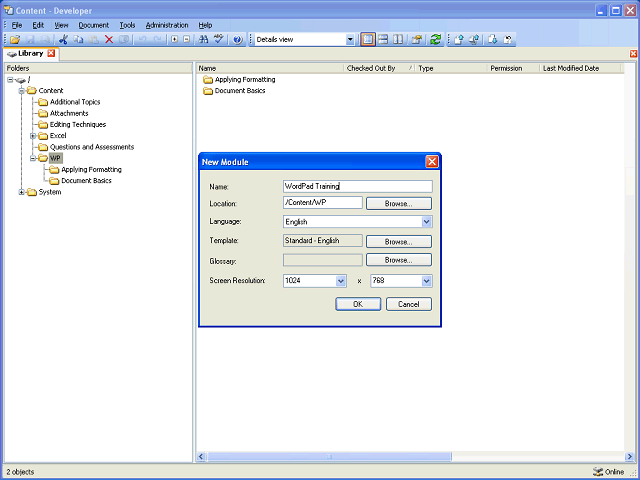Confirm New Module with OK
The height and width of the screenshot is (480, 640).
358,304
